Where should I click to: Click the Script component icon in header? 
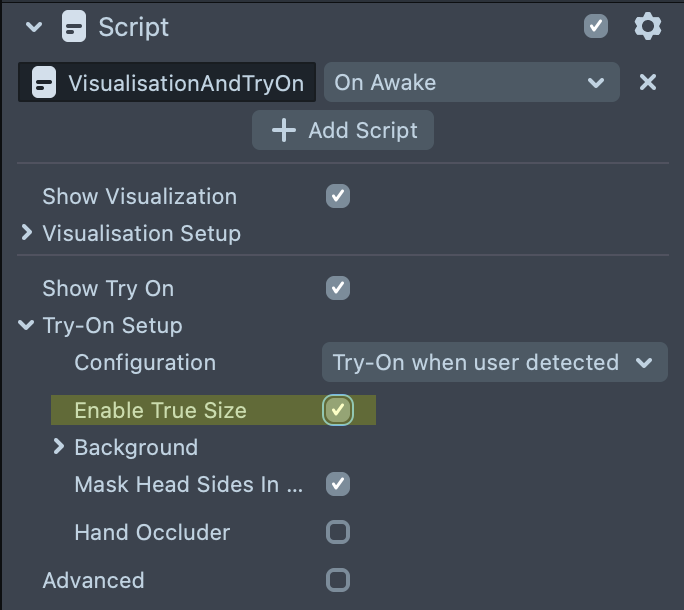tap(74, 27)
